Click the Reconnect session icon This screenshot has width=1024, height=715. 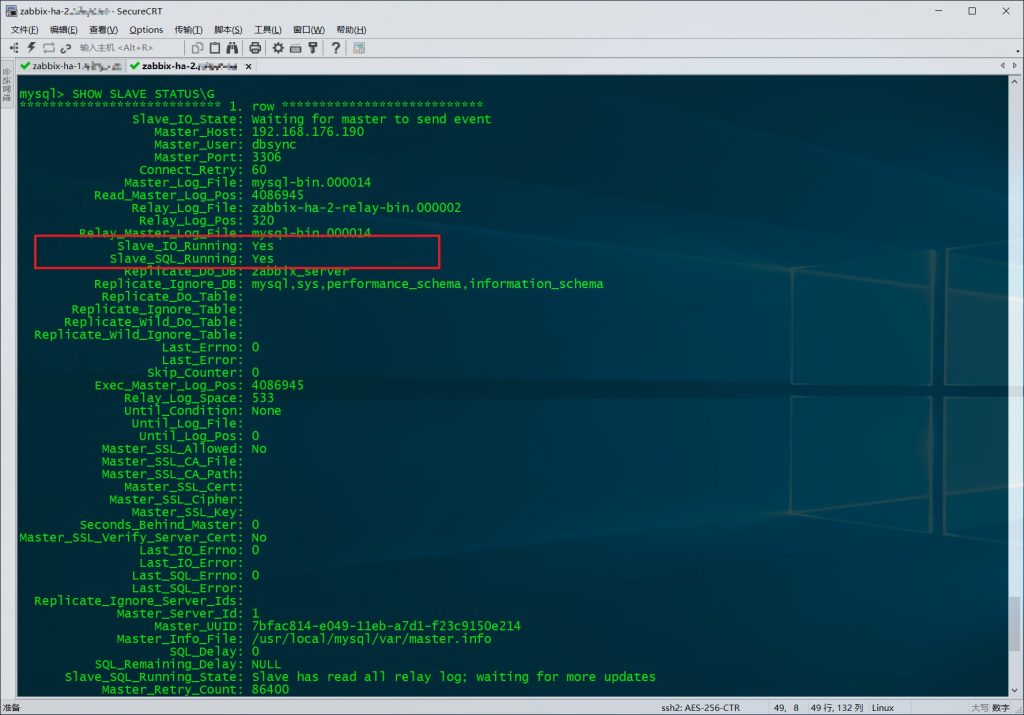click(48, 48)
